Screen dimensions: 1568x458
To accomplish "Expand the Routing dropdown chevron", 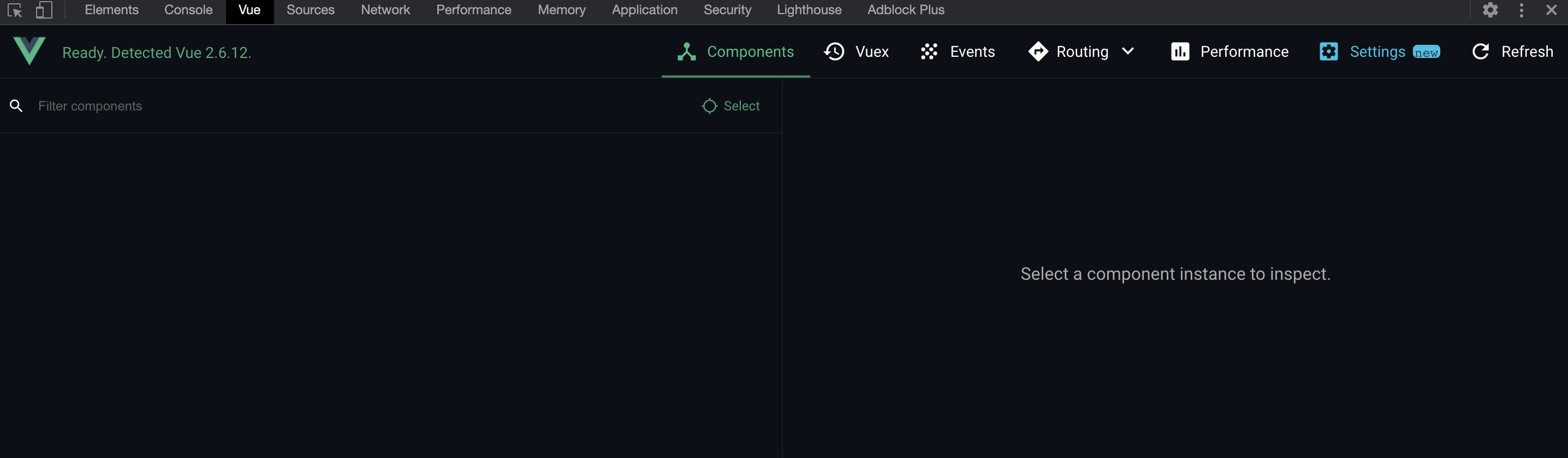I will click(x=1127, y=52).
